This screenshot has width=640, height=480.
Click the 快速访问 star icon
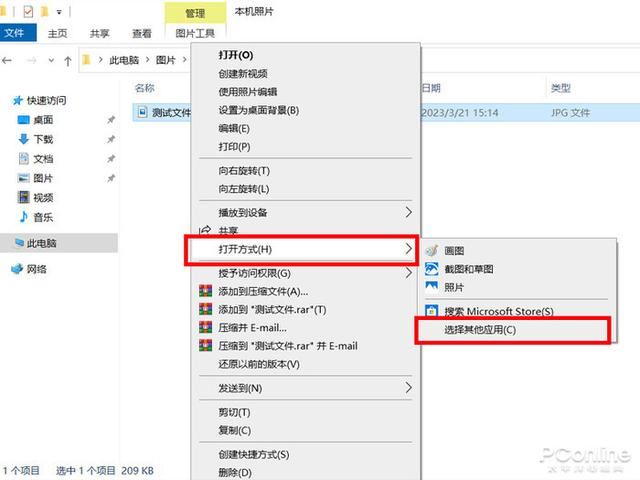click(16, 101)
